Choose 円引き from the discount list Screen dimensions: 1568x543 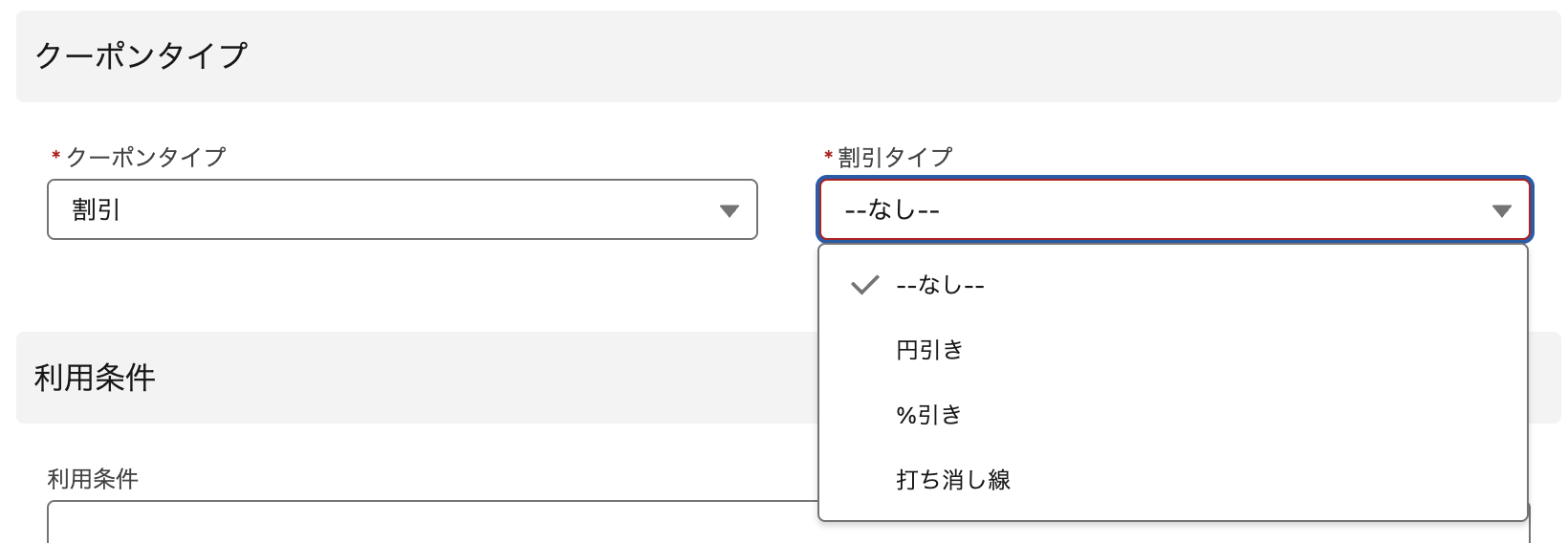coord(929,350)
